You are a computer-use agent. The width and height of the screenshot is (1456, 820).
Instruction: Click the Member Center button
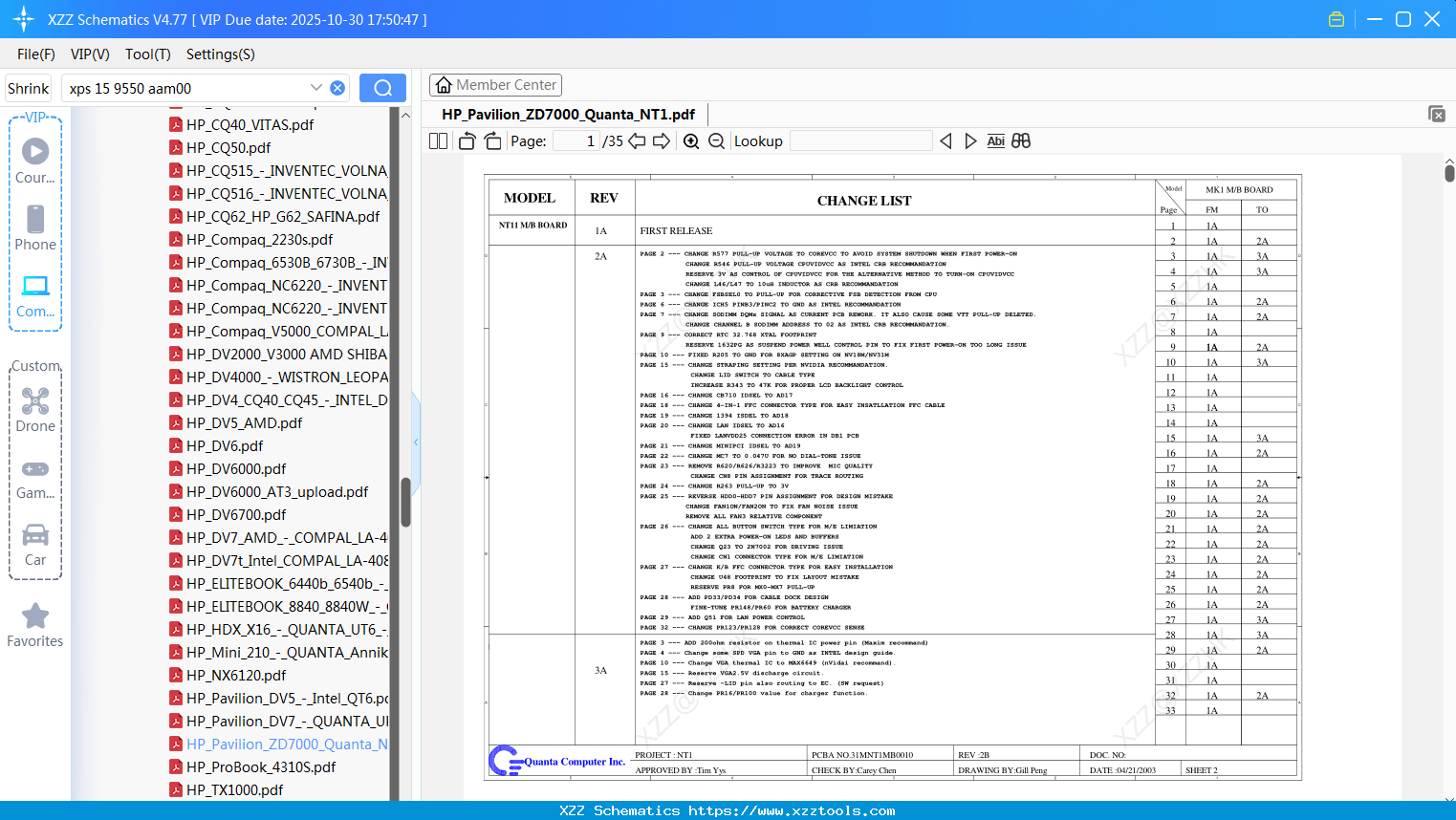495,85
